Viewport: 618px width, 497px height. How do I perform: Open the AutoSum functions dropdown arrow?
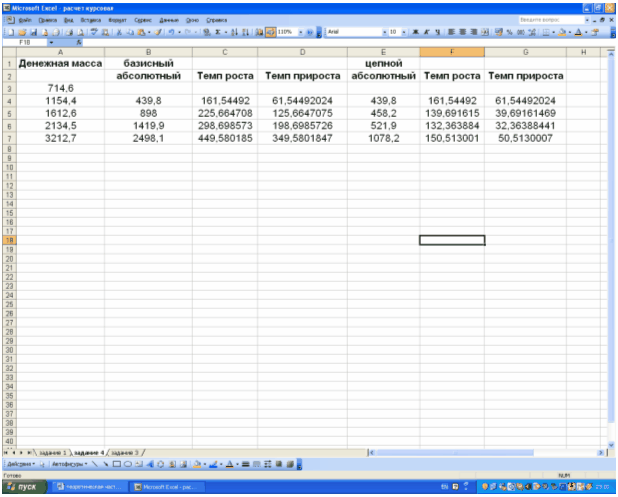point(226,32)
